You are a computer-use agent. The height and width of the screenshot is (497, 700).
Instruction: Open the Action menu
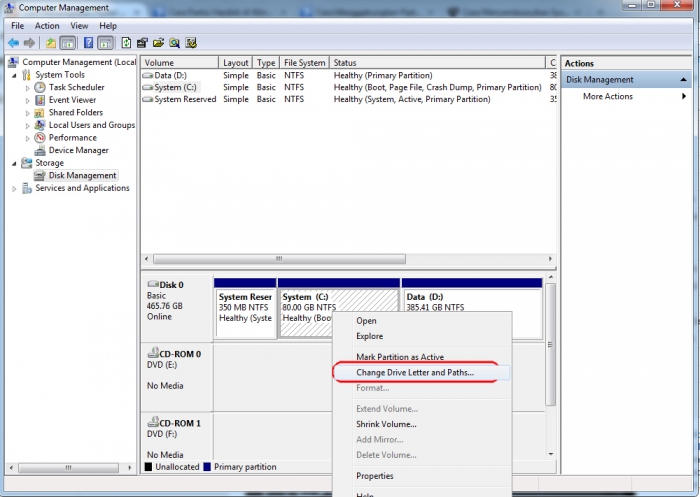pyautogui.click(x=47, y=26)
